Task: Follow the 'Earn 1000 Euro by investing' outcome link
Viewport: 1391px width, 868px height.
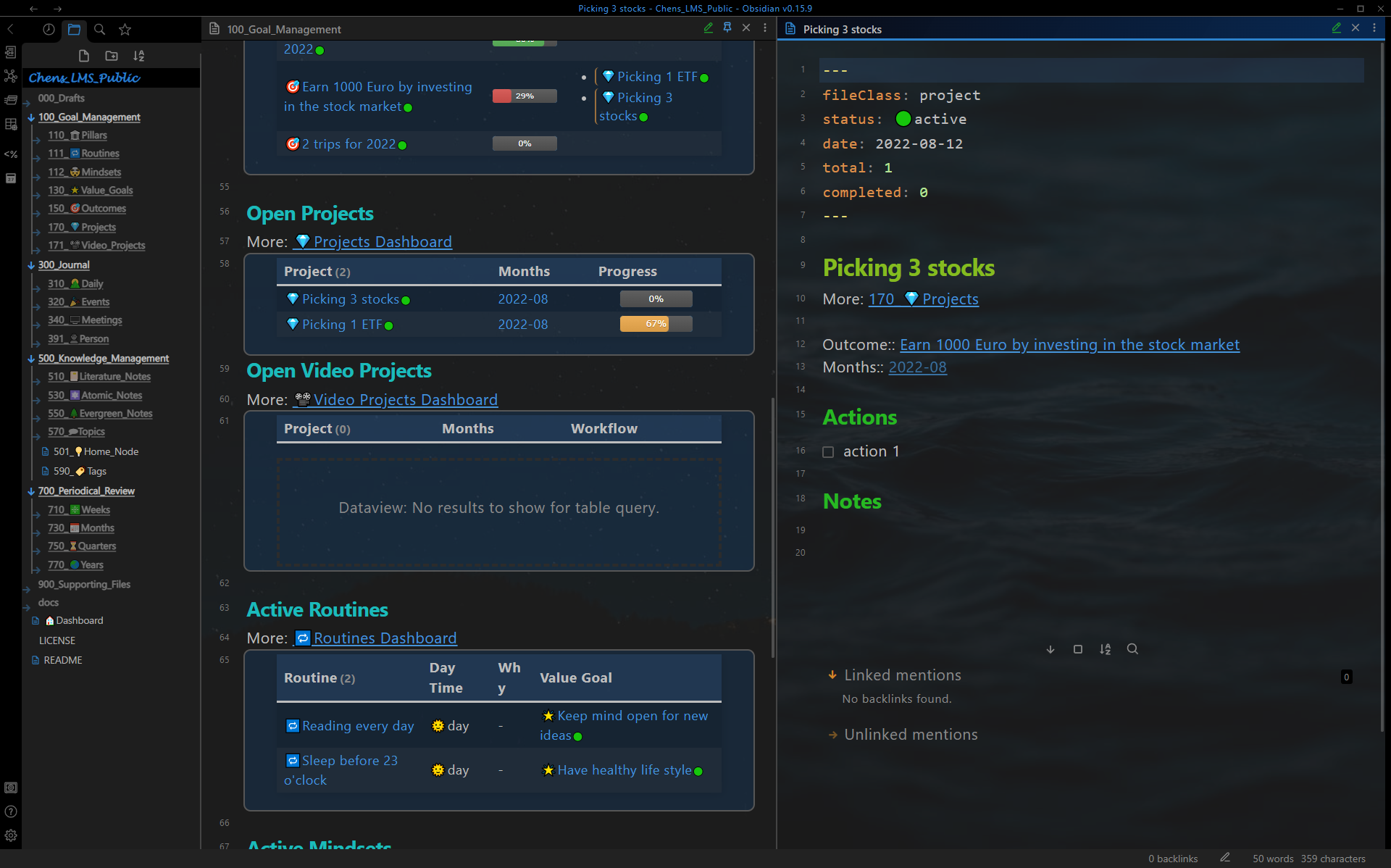Action: coord(1069,345)
